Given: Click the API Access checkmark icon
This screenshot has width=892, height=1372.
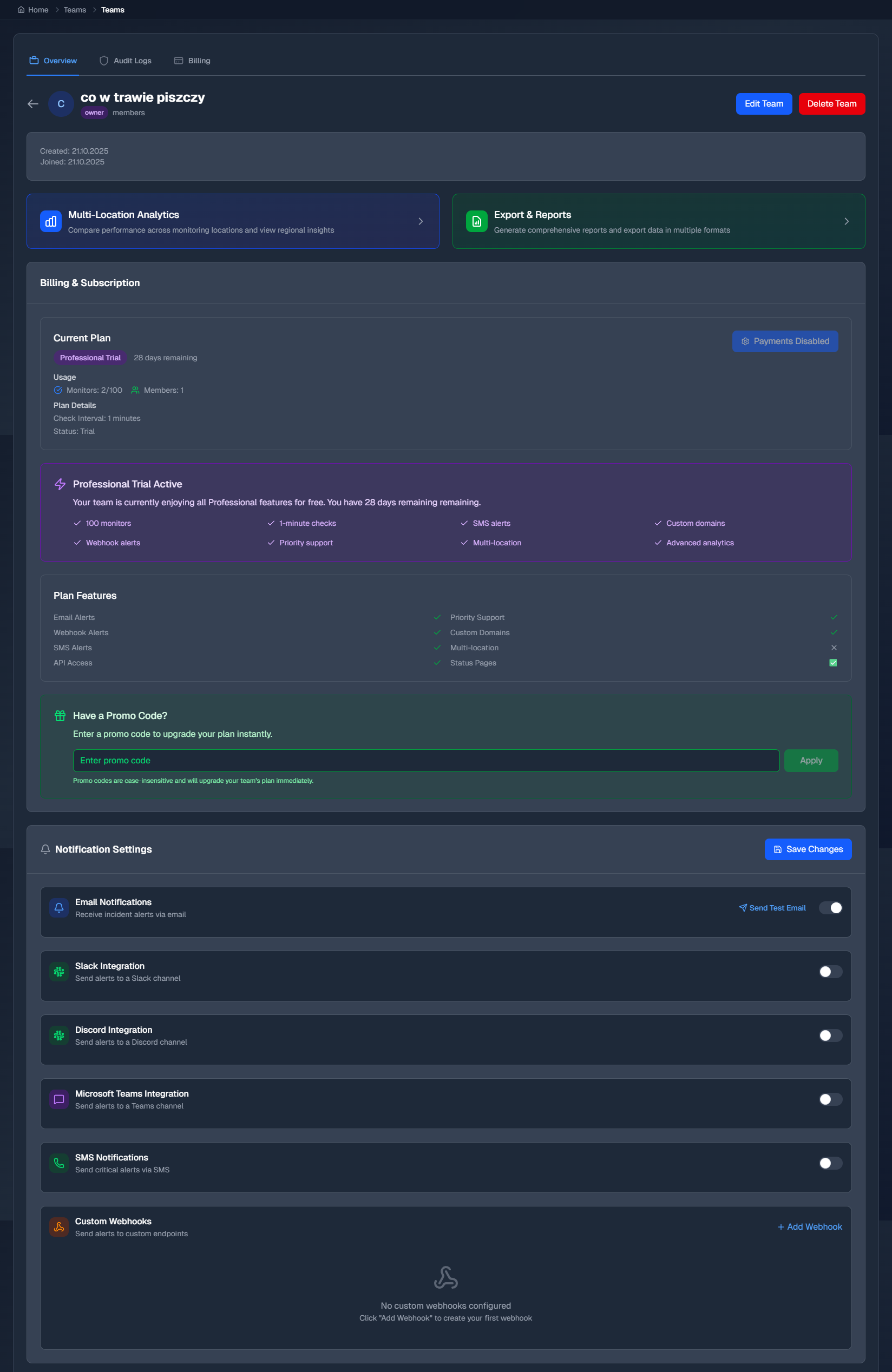Looking at the screenshot, I should [437, 663].
